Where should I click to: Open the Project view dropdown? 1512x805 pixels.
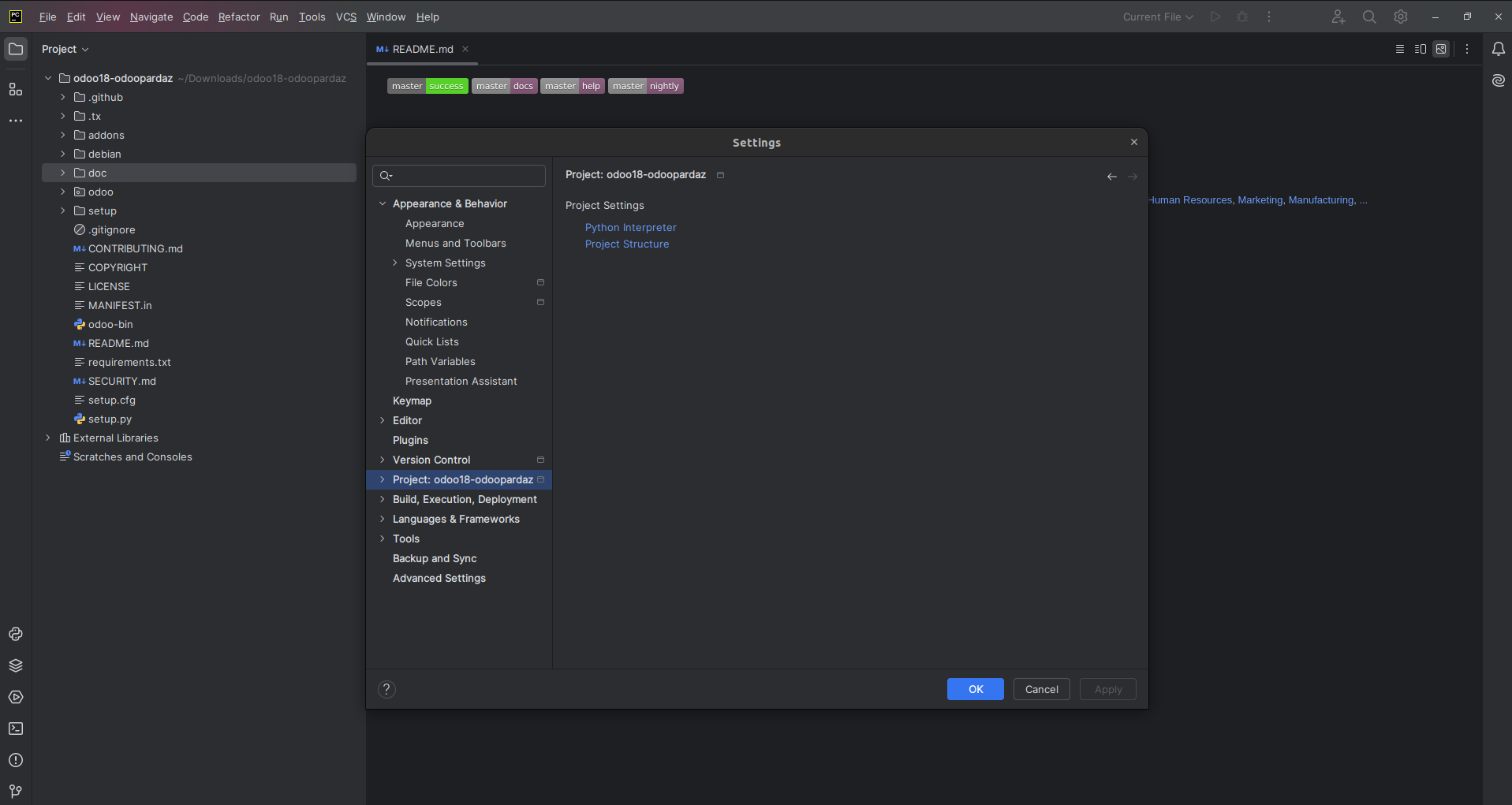click(65, 49)
